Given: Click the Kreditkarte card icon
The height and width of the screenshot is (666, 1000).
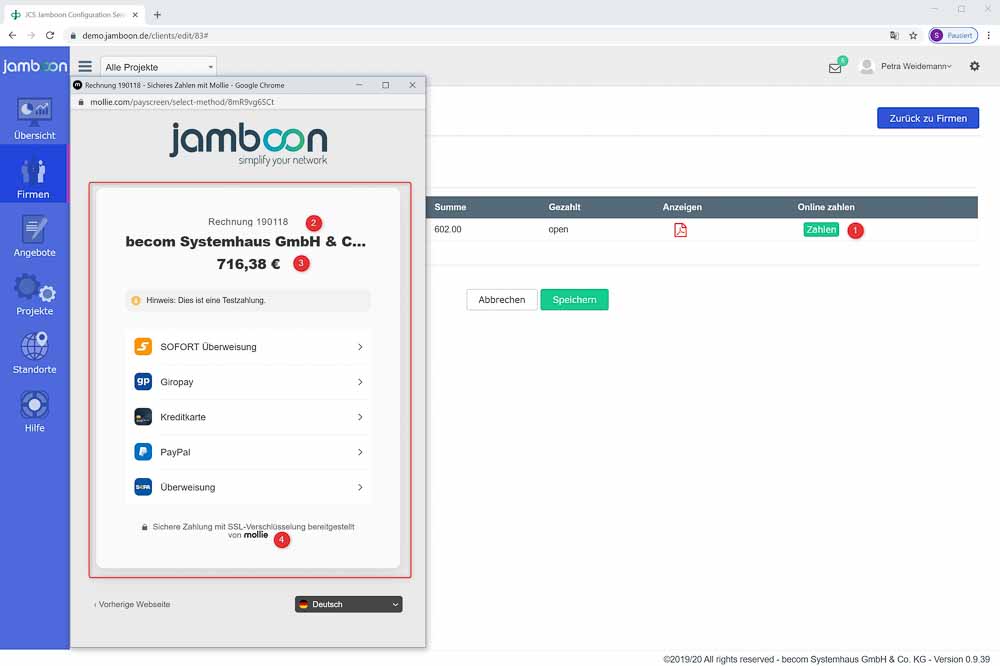Looking at the screenshot, I should pyautogui.click(x=143, y=417).
